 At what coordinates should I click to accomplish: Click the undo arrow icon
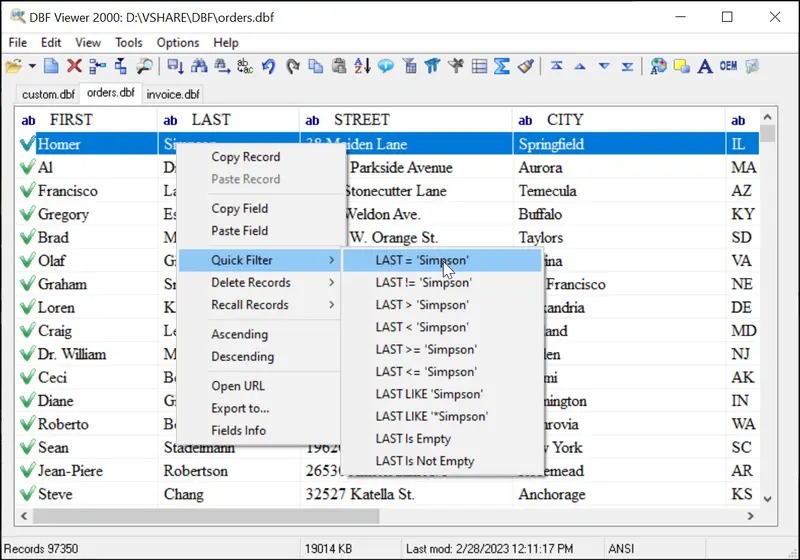coord(268,67)
